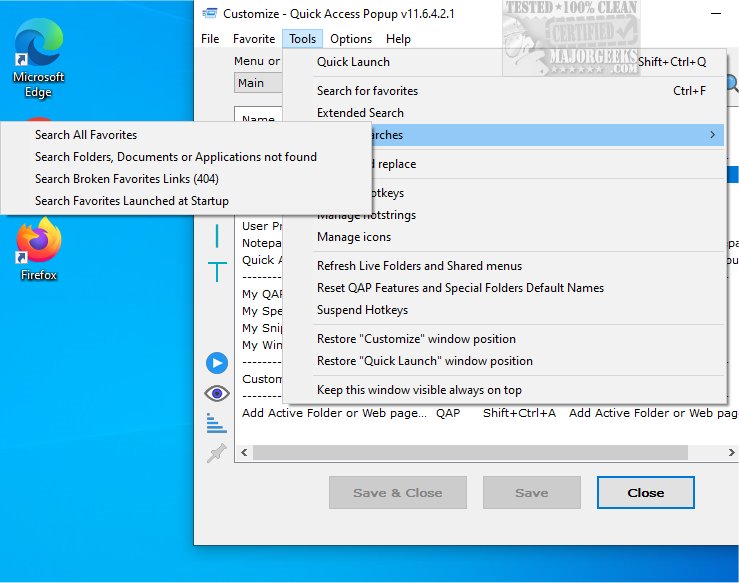This screenshot has width=739, height=583.
Task: Select Restore "Quick Launch" window position
Action: pos(504,361)
